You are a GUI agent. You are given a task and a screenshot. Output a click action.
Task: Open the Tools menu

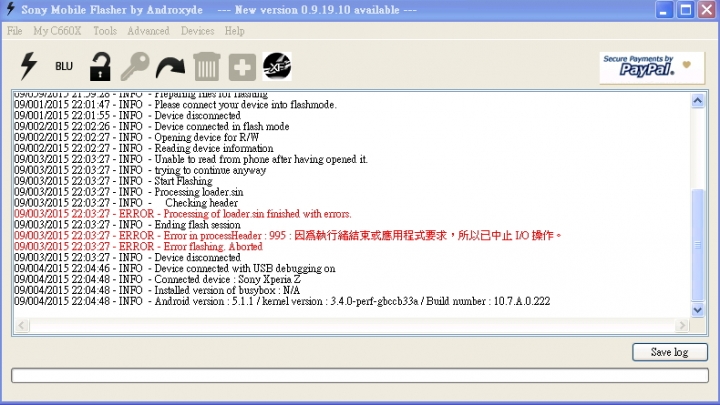[x=105, y=31]
